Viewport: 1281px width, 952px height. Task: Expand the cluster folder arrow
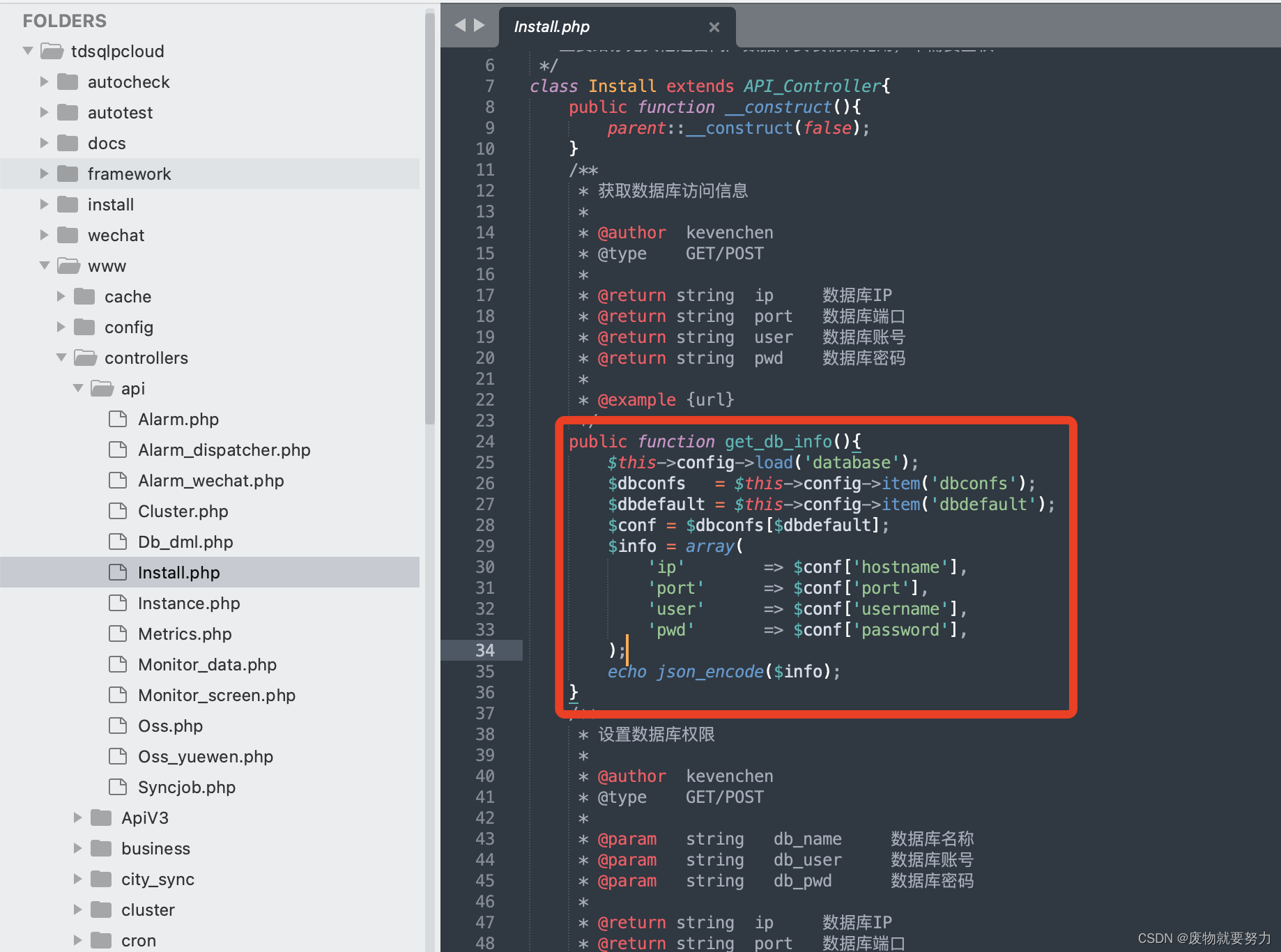coord(77,909)
